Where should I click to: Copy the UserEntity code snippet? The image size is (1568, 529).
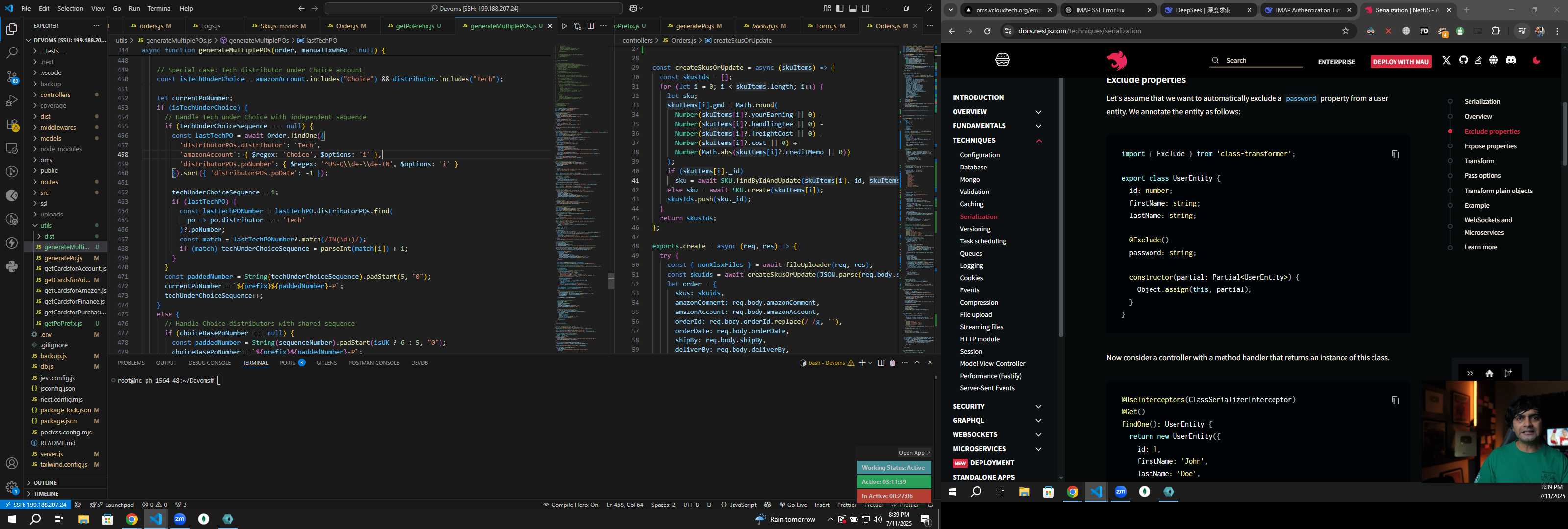tap(1395, 155)
